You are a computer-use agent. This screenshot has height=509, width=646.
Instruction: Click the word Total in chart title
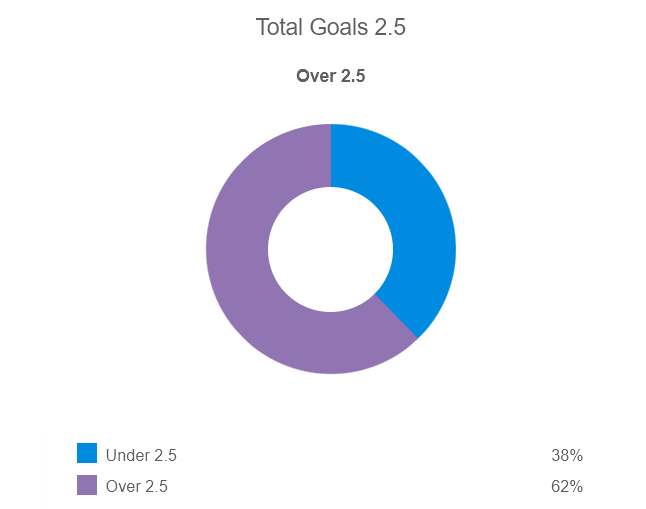click(279, 27)
